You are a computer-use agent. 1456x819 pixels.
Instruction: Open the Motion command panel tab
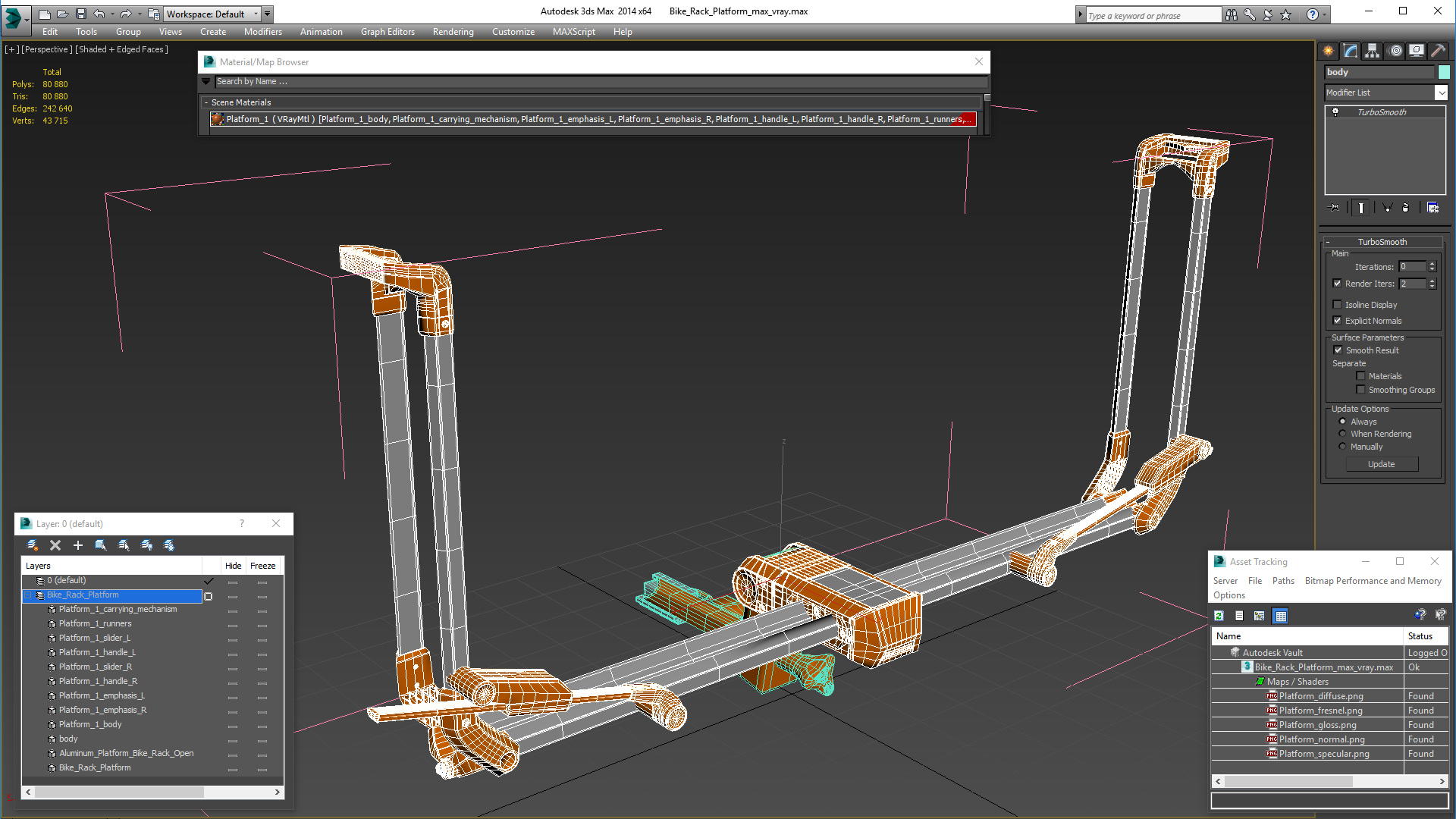point(1395,51)
